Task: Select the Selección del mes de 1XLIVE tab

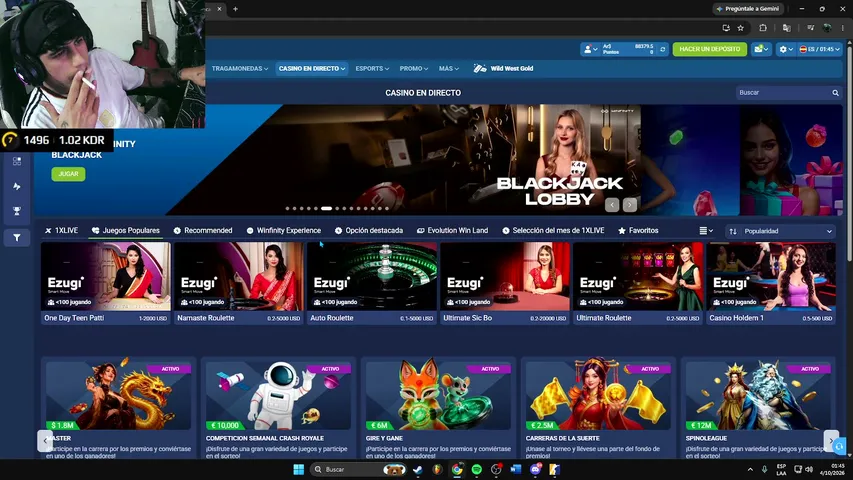Action: pyautogui.click(x=553, y=231)
